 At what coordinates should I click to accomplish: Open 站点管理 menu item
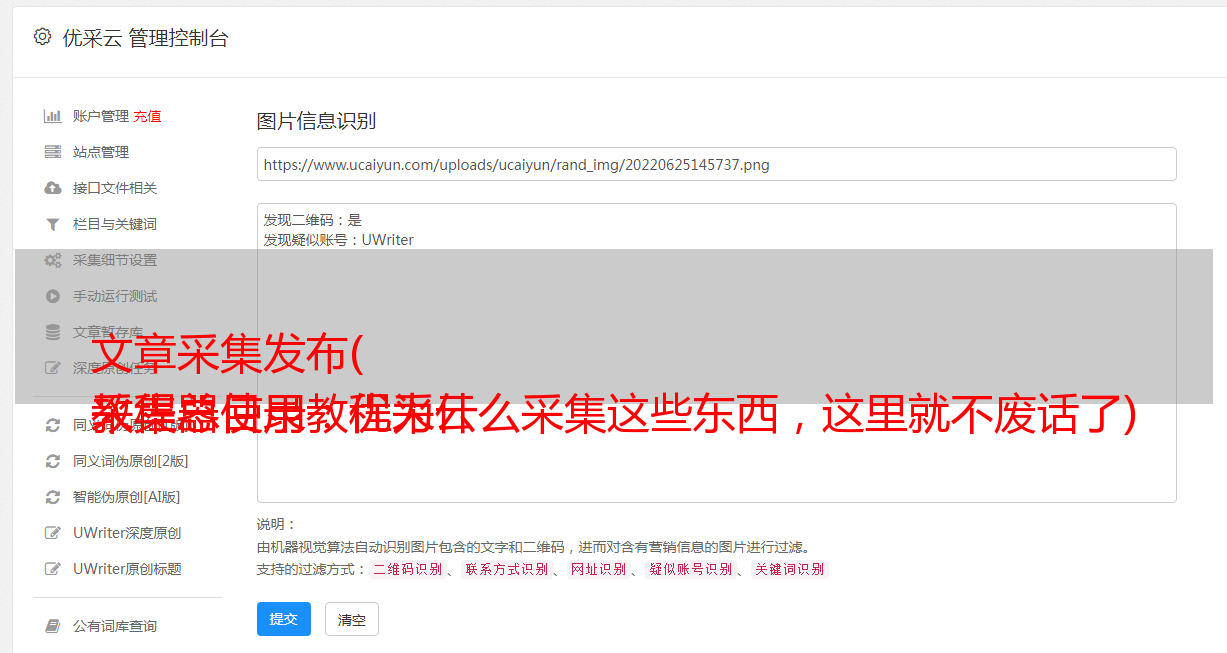[101, 152]
